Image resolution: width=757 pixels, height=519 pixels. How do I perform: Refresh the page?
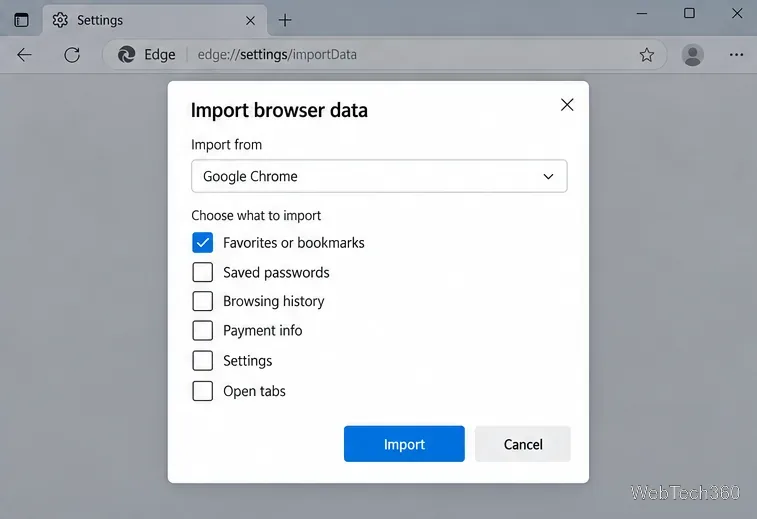72,55
